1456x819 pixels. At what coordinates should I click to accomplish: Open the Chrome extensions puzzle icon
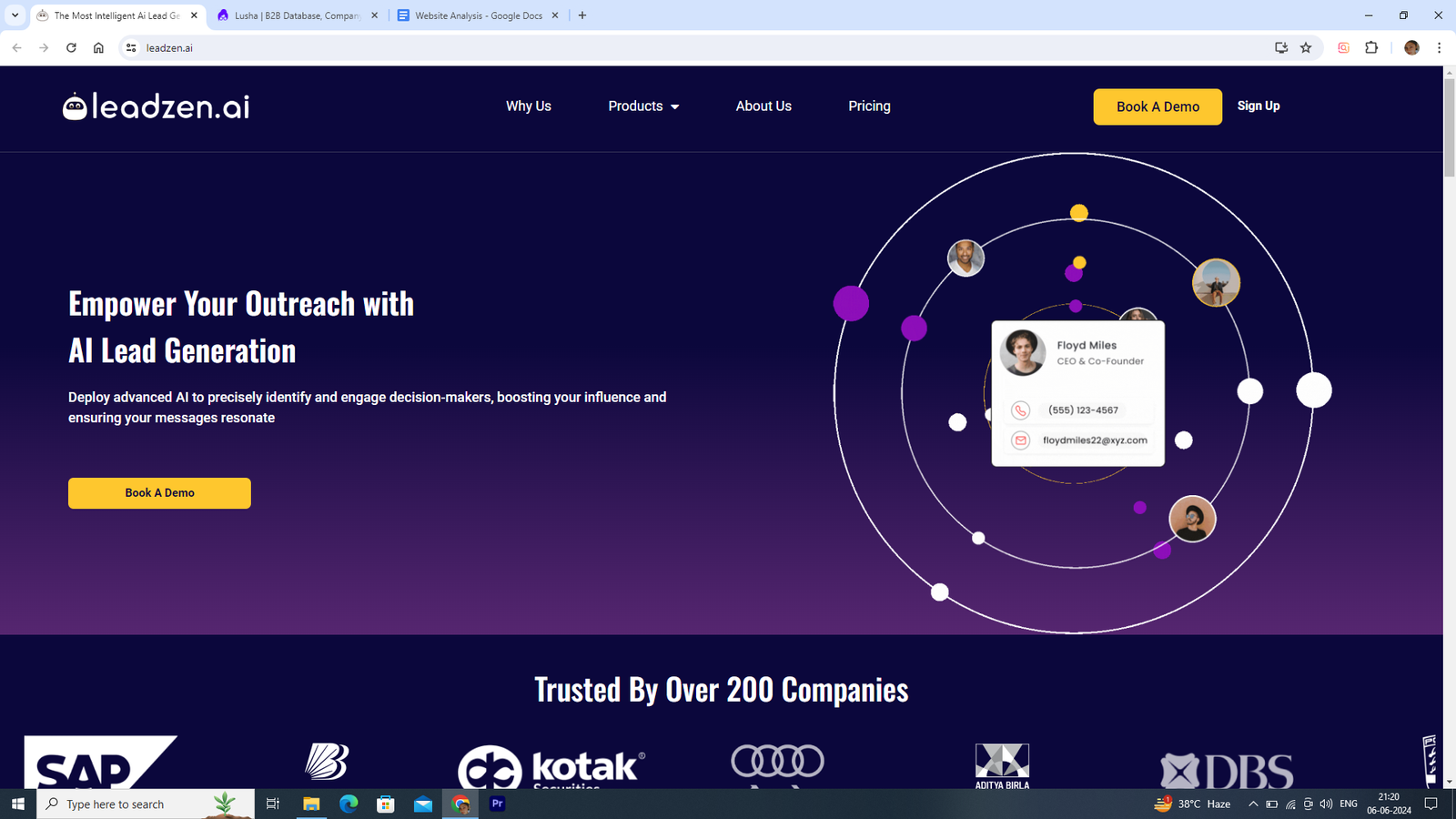pos(1371,48)
